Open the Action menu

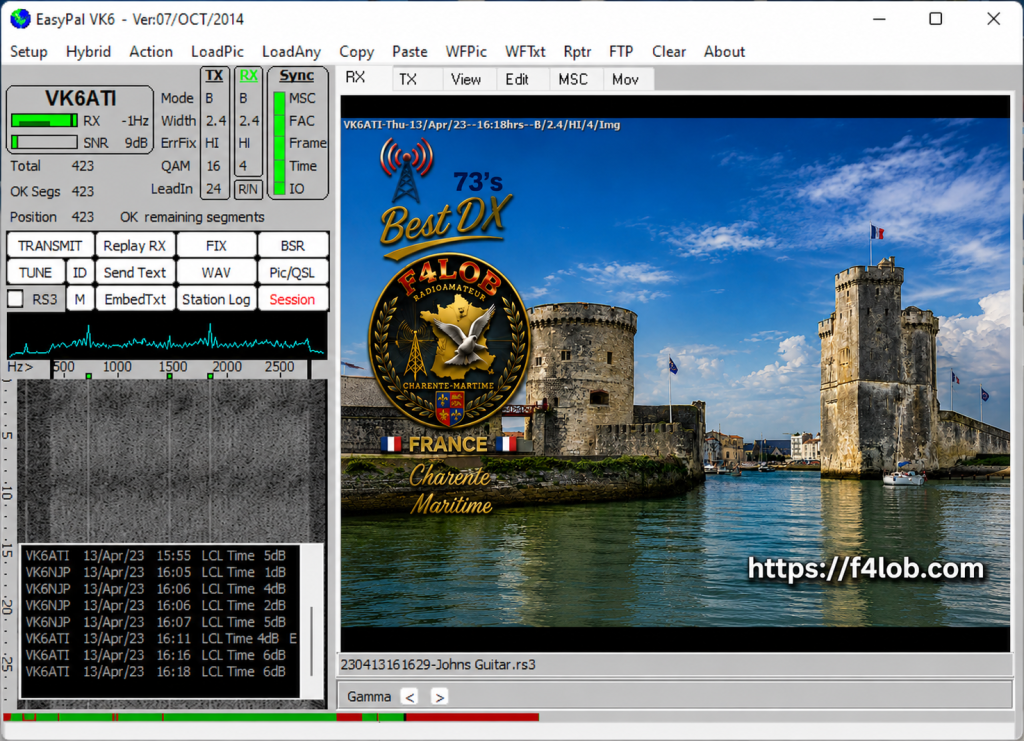point(151,52)
